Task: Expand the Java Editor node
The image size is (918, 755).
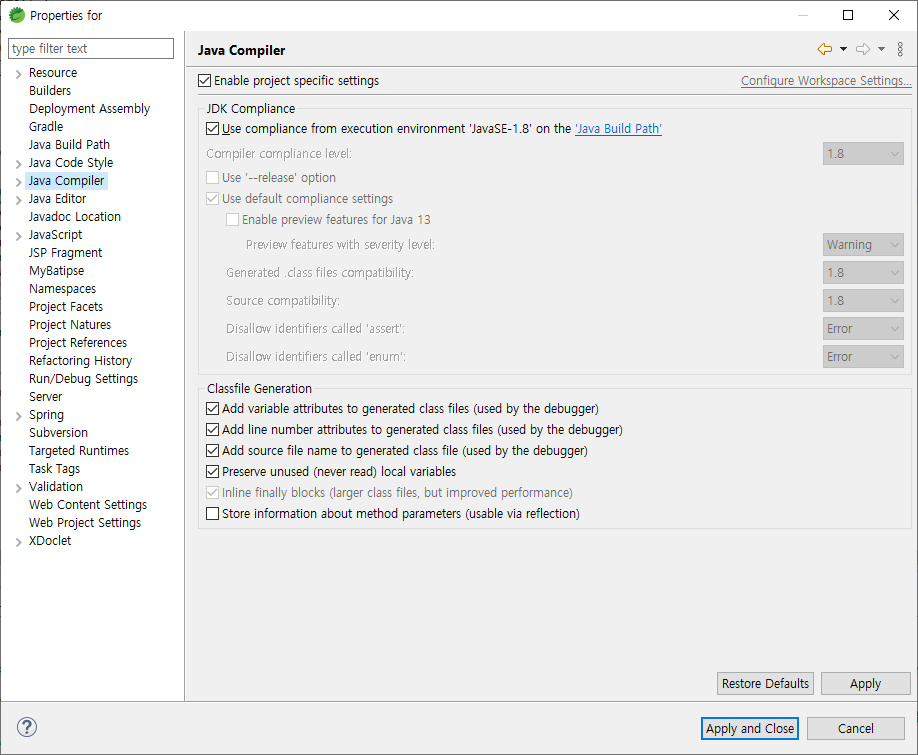Action: (x=18, y=200)
